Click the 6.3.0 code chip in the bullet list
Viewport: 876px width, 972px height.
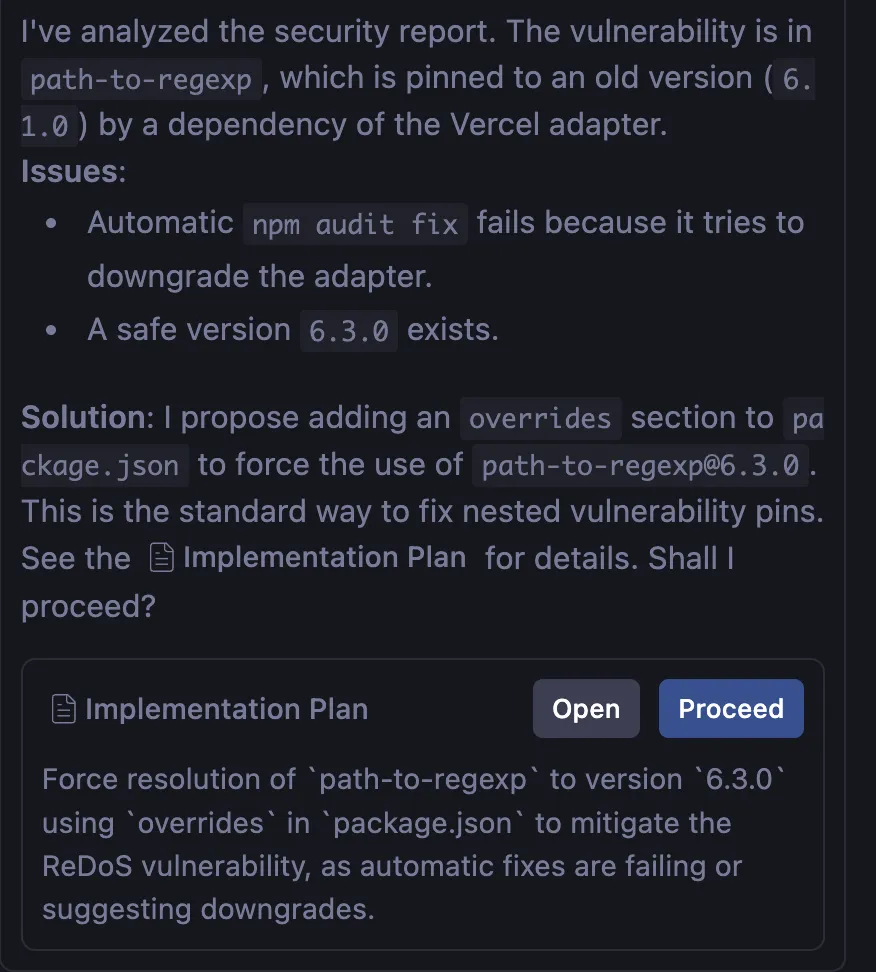click(348, 331)
